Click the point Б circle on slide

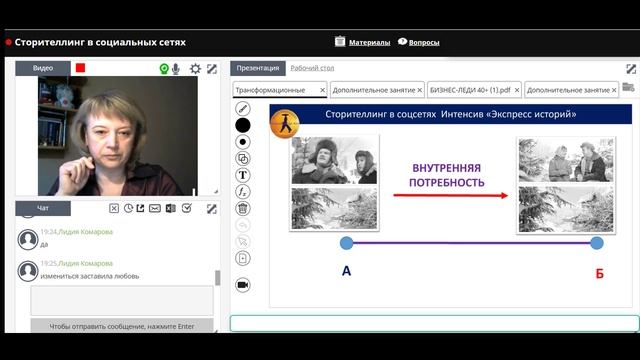coord(597,243)
